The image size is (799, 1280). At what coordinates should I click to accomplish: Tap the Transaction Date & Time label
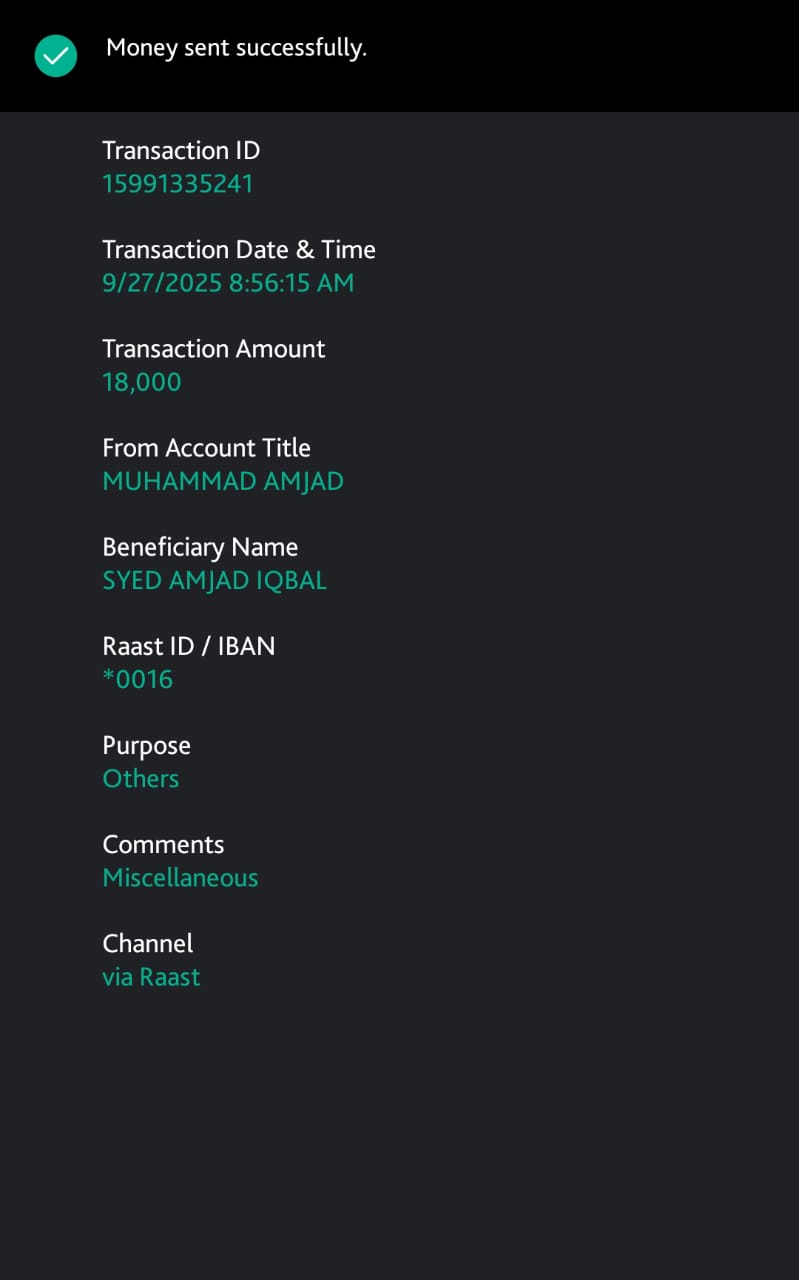click(x=239, y=250)
